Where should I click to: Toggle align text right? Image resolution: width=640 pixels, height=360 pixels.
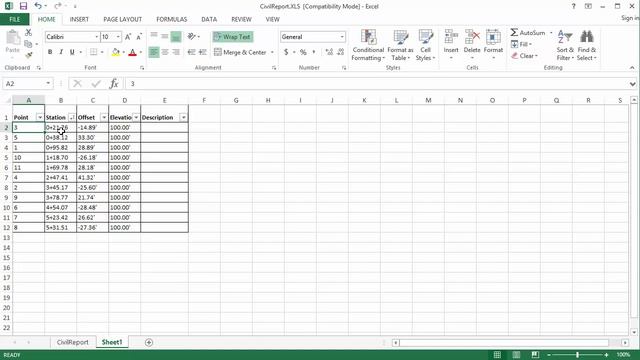pos(176,52)
